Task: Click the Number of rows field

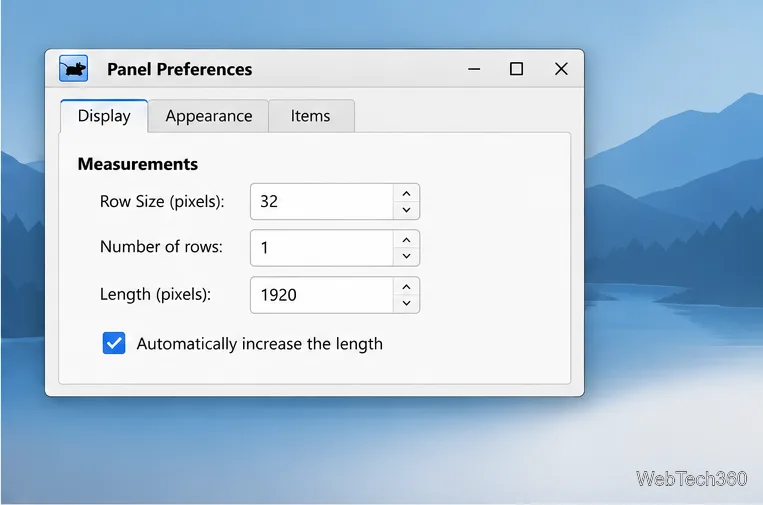Action: point(322,248)
